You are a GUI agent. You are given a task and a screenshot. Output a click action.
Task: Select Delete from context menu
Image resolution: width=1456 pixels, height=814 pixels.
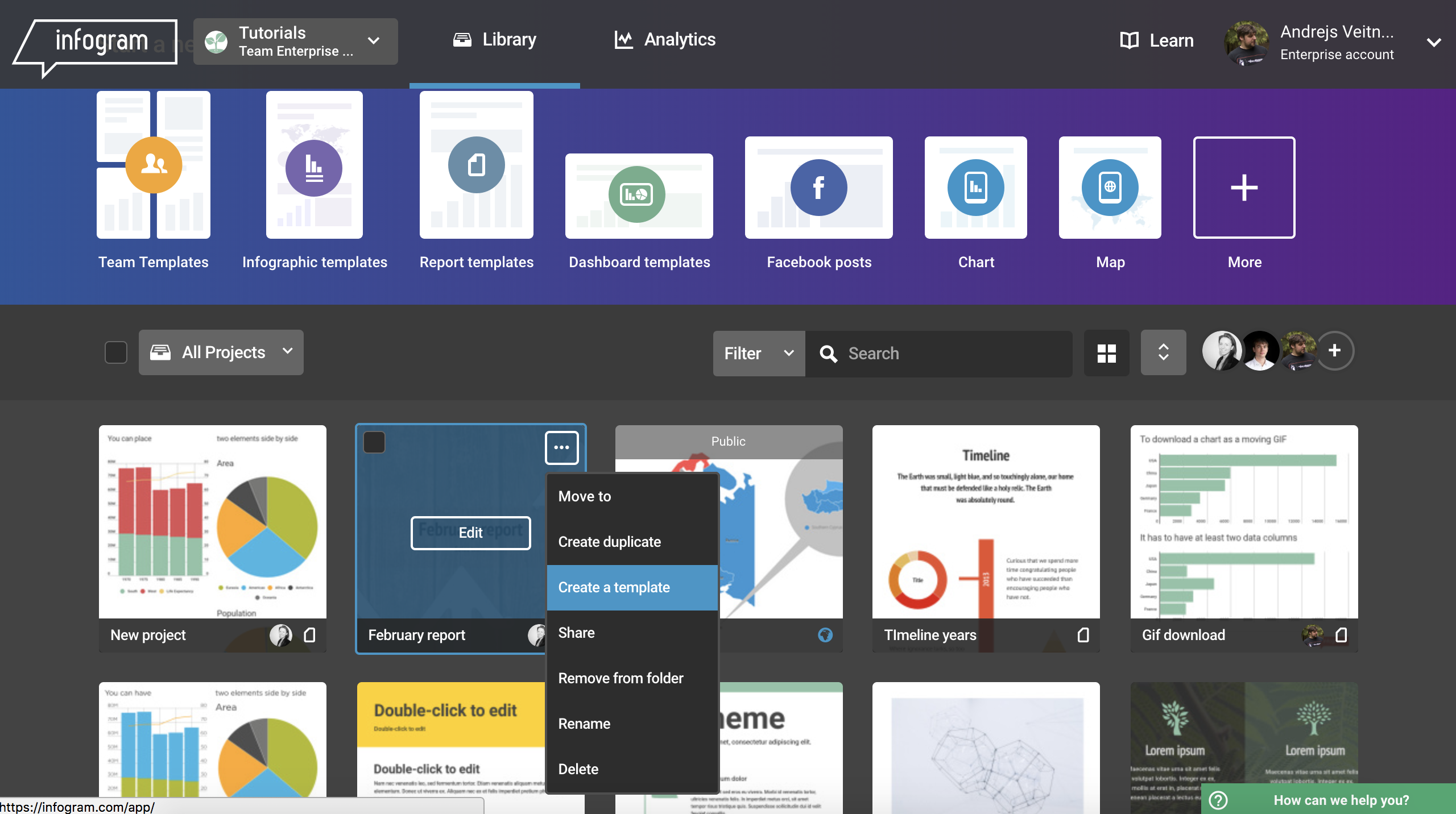click(578, 768)
